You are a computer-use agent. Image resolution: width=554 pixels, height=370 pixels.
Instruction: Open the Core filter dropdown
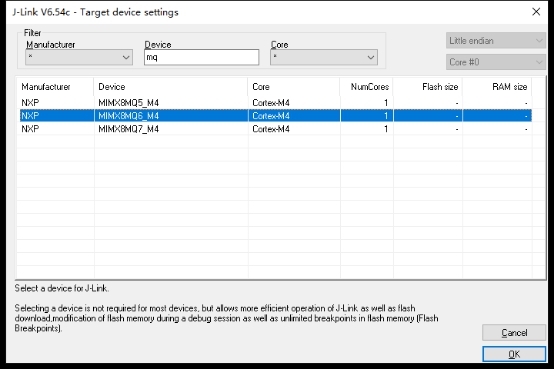[x=324, y=57]
